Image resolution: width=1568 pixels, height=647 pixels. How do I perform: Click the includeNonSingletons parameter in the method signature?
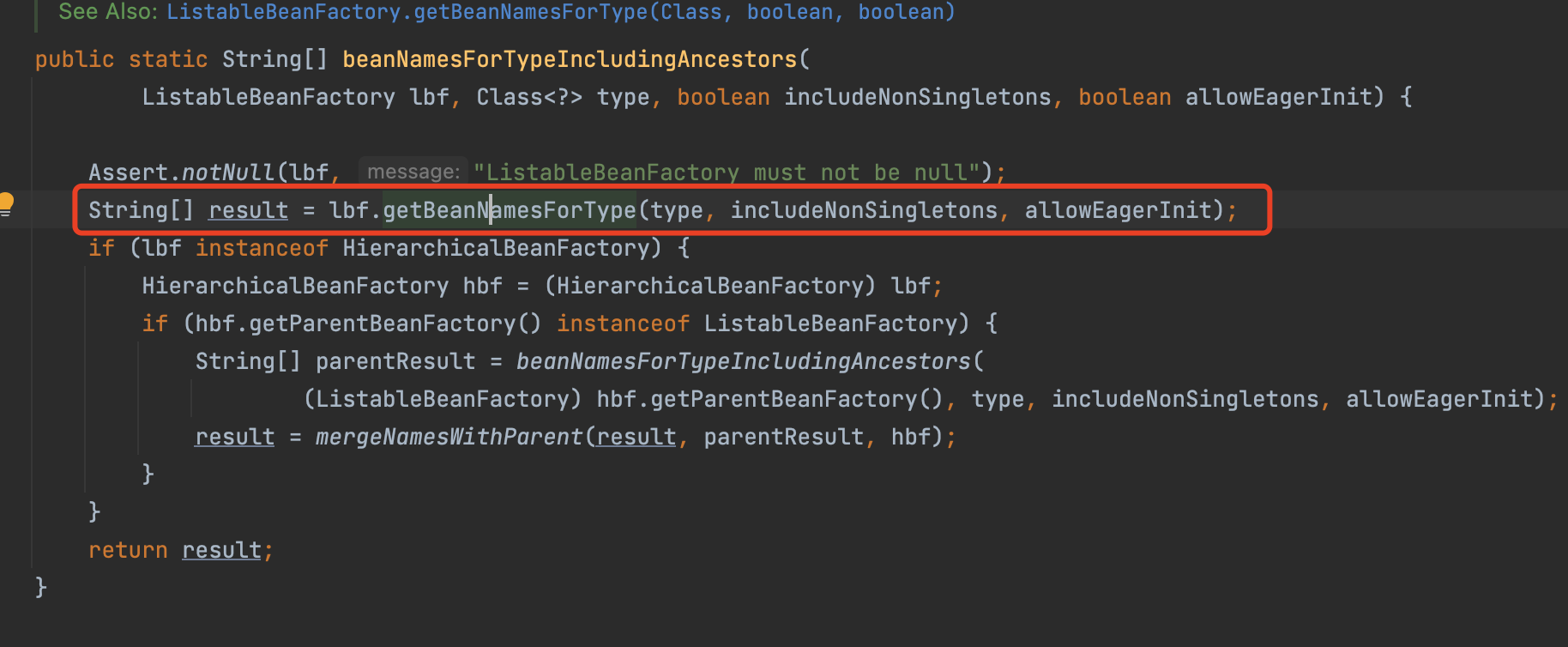pyautogui.click(x=917, y=97)
